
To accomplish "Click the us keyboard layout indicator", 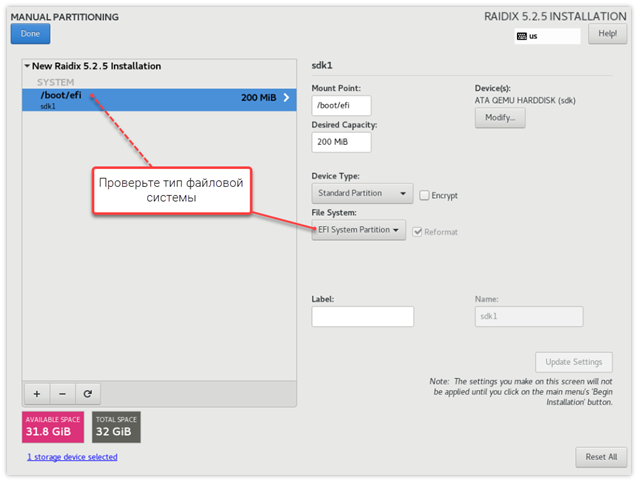I will coord(547,36).
